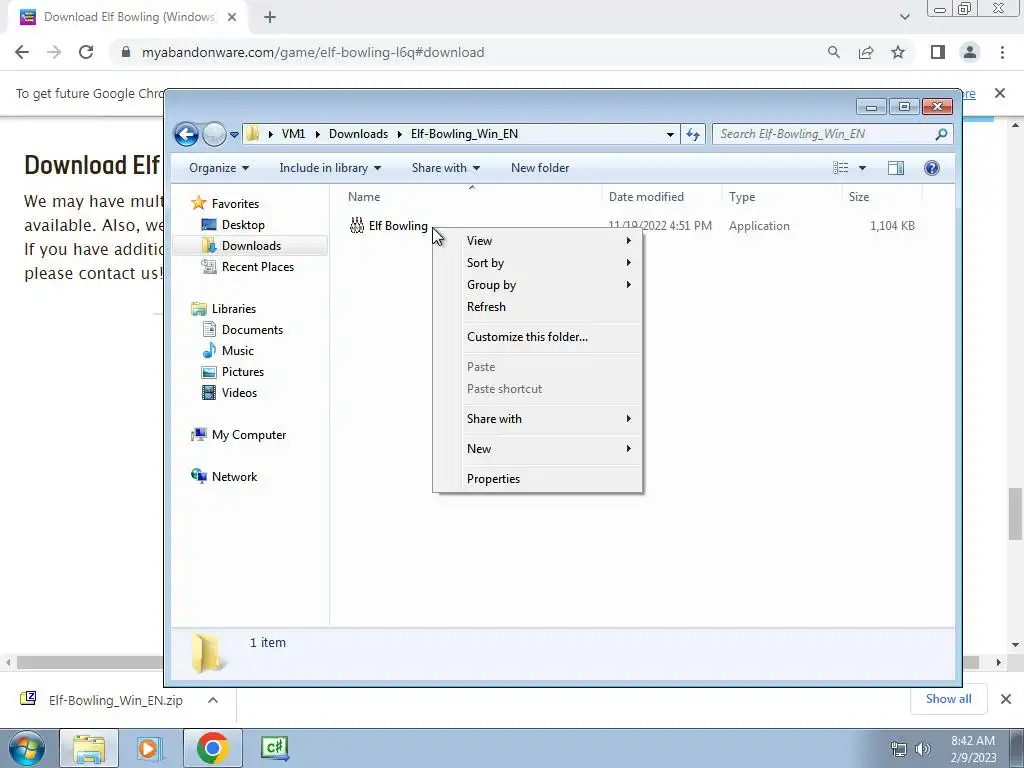Open Chrome side panel icon

point(938,52)
